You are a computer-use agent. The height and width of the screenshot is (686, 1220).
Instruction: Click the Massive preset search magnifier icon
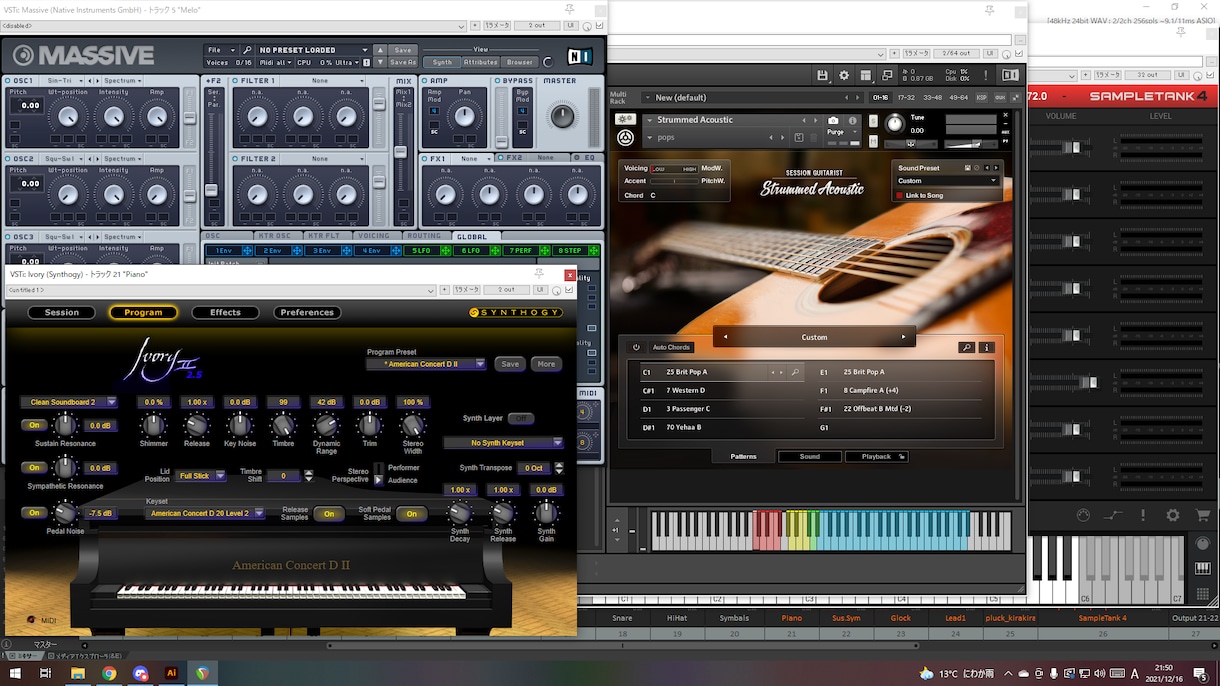(x=247, y=50)
